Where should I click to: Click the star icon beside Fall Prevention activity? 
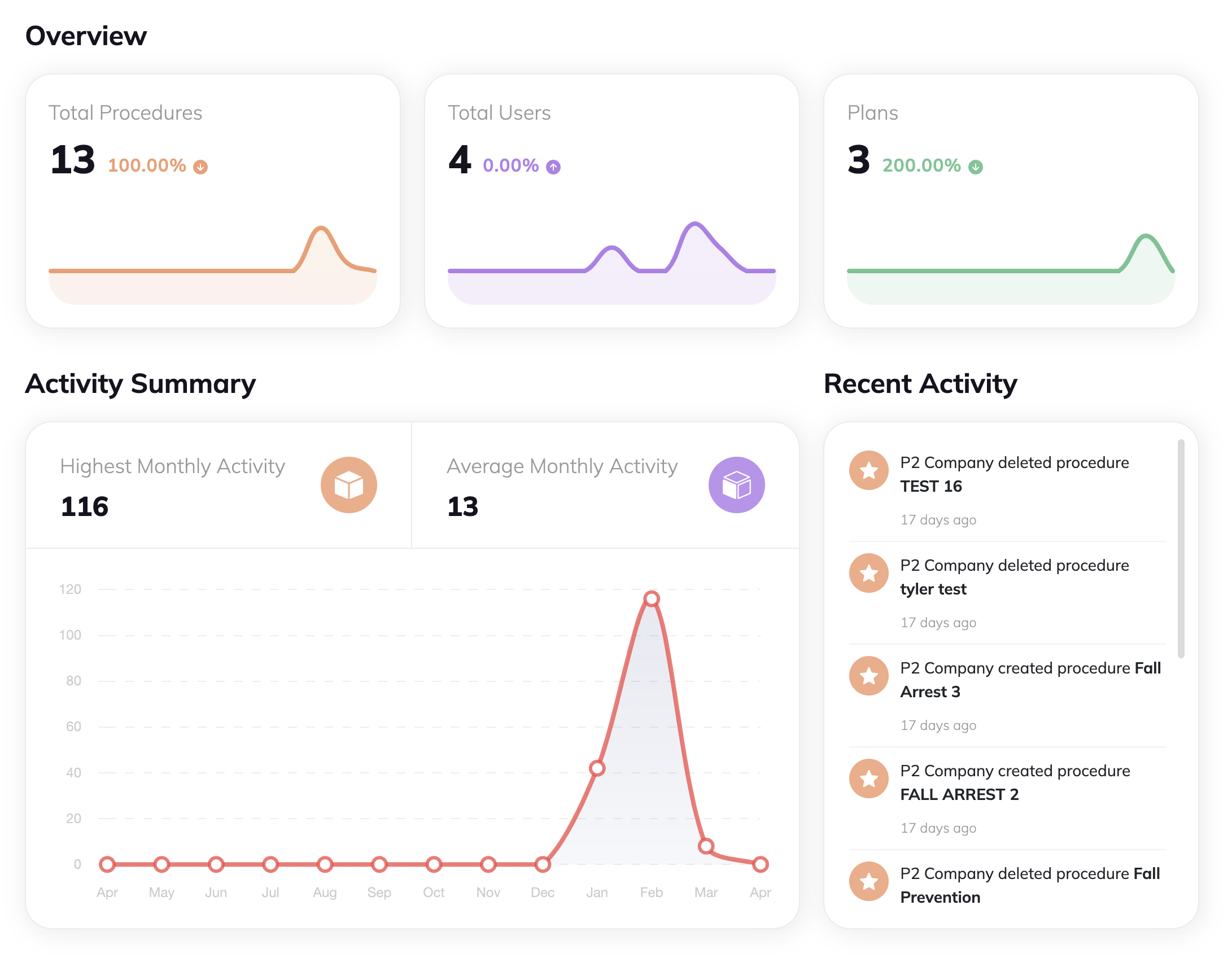click(870, 881)
